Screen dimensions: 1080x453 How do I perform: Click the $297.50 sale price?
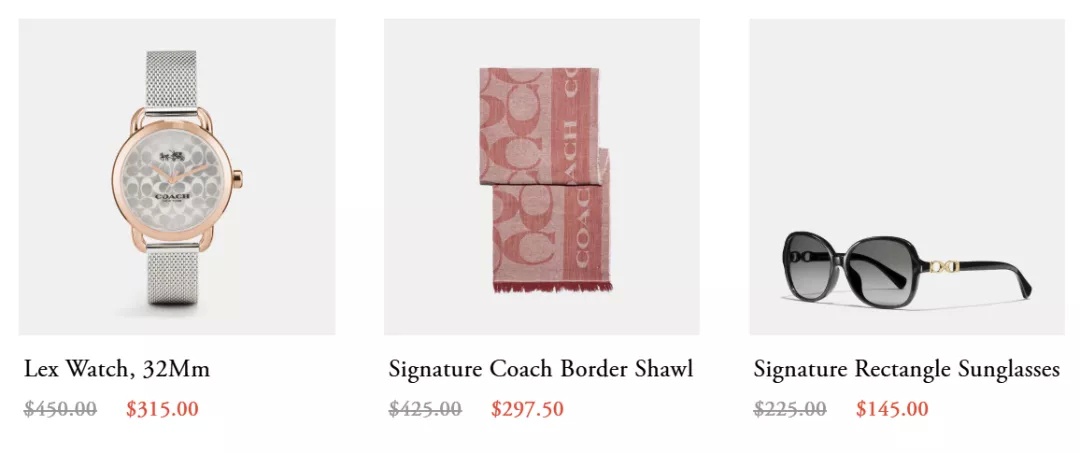[528, 409]
